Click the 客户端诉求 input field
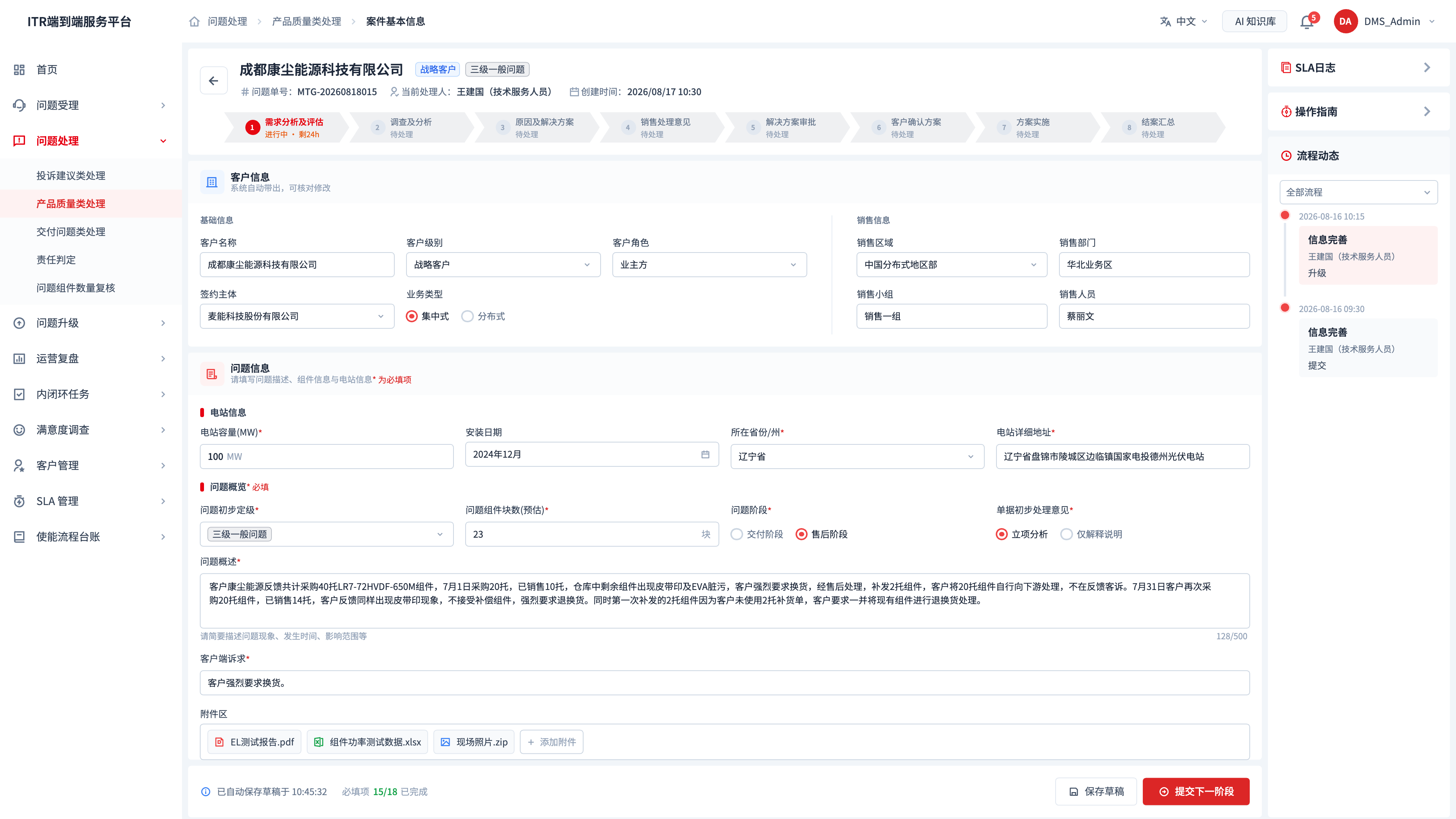The image size is (1456, 819). coord(725,683)
